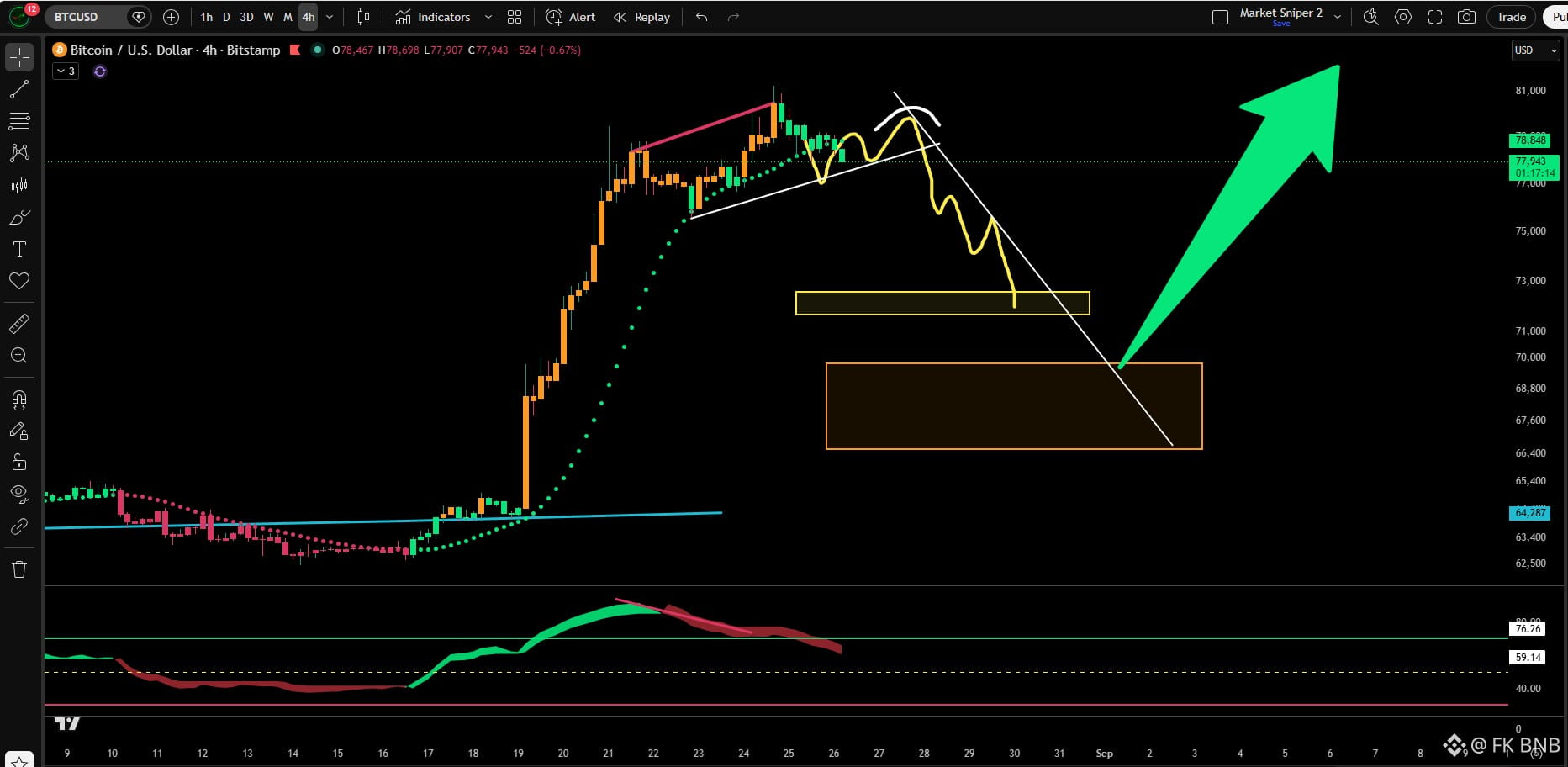Screen dimensions: 1568x767
Task: Open the USD currency dropdown
Action: pos(1535,50)
